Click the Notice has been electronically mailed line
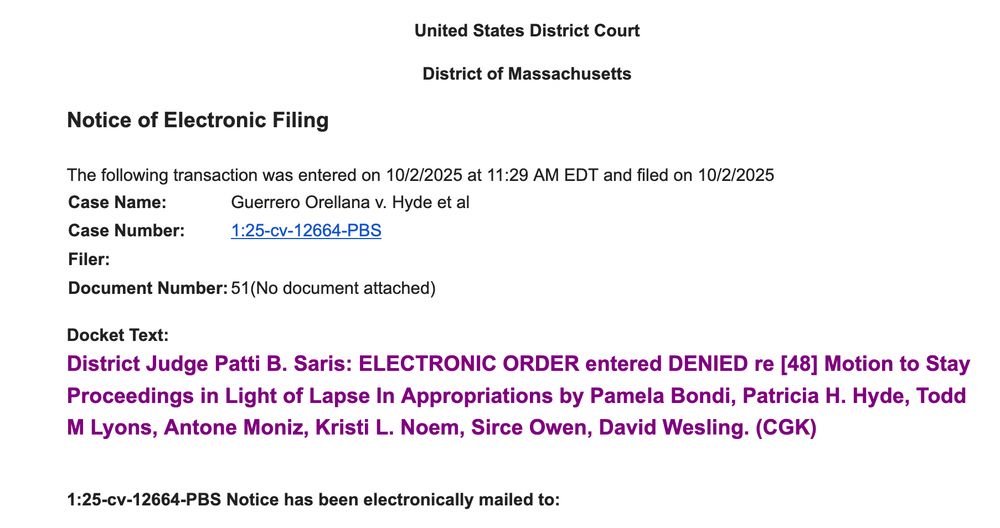Viewport: 1000px width, 528px height. coord(313,499)
